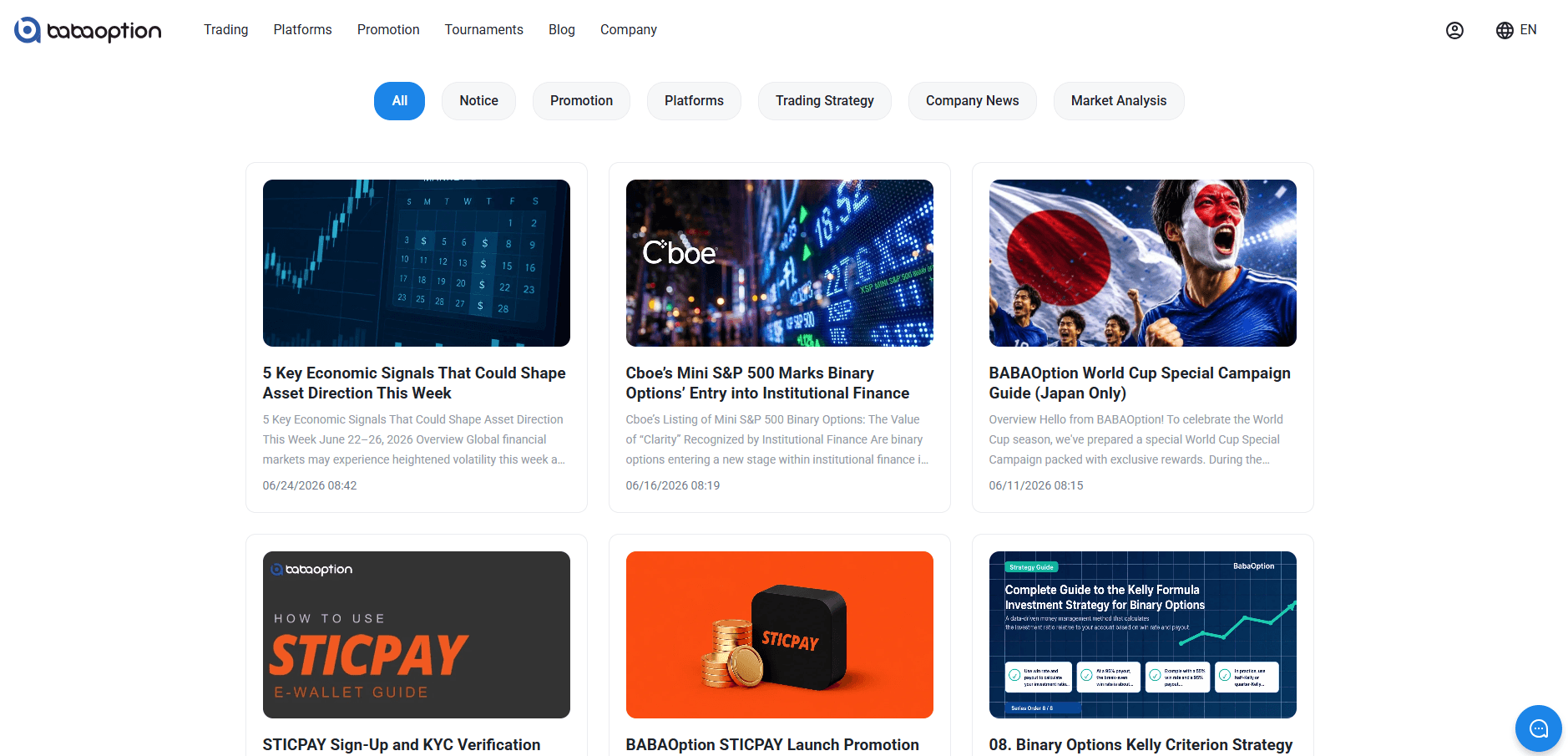Open the live chat bubble

[1538, 728]
